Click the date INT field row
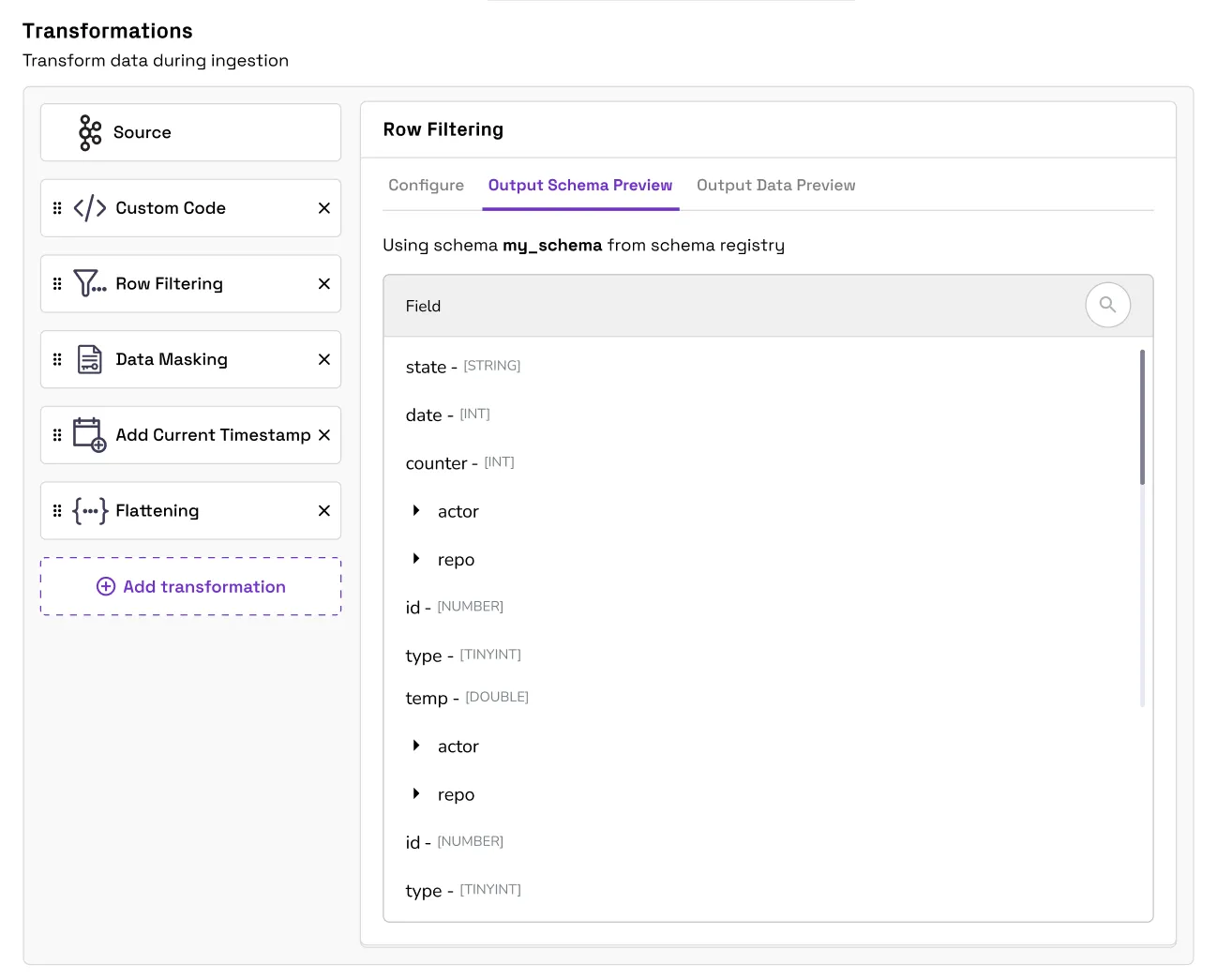Image resolution: width=1217 pixels, height=980 pixels. (x=448, y=415)
